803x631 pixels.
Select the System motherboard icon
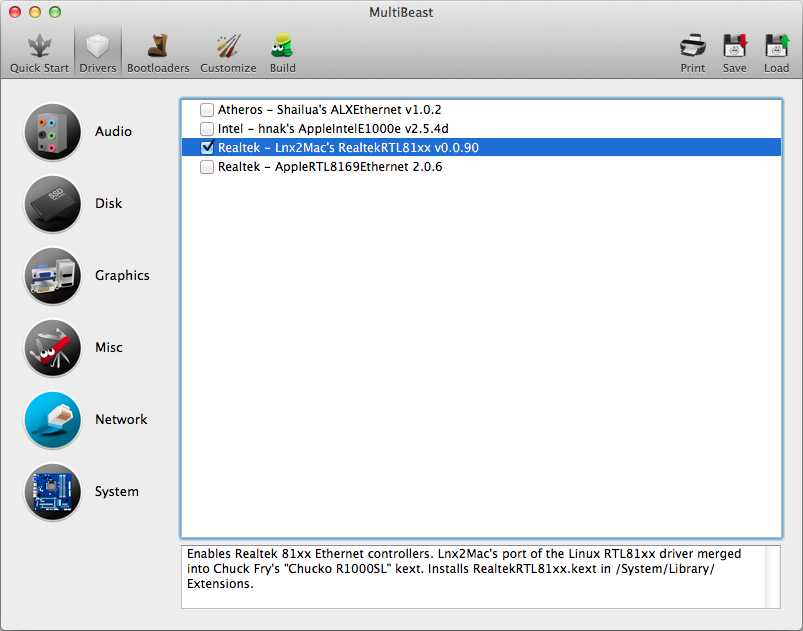[x=53, y=492]
